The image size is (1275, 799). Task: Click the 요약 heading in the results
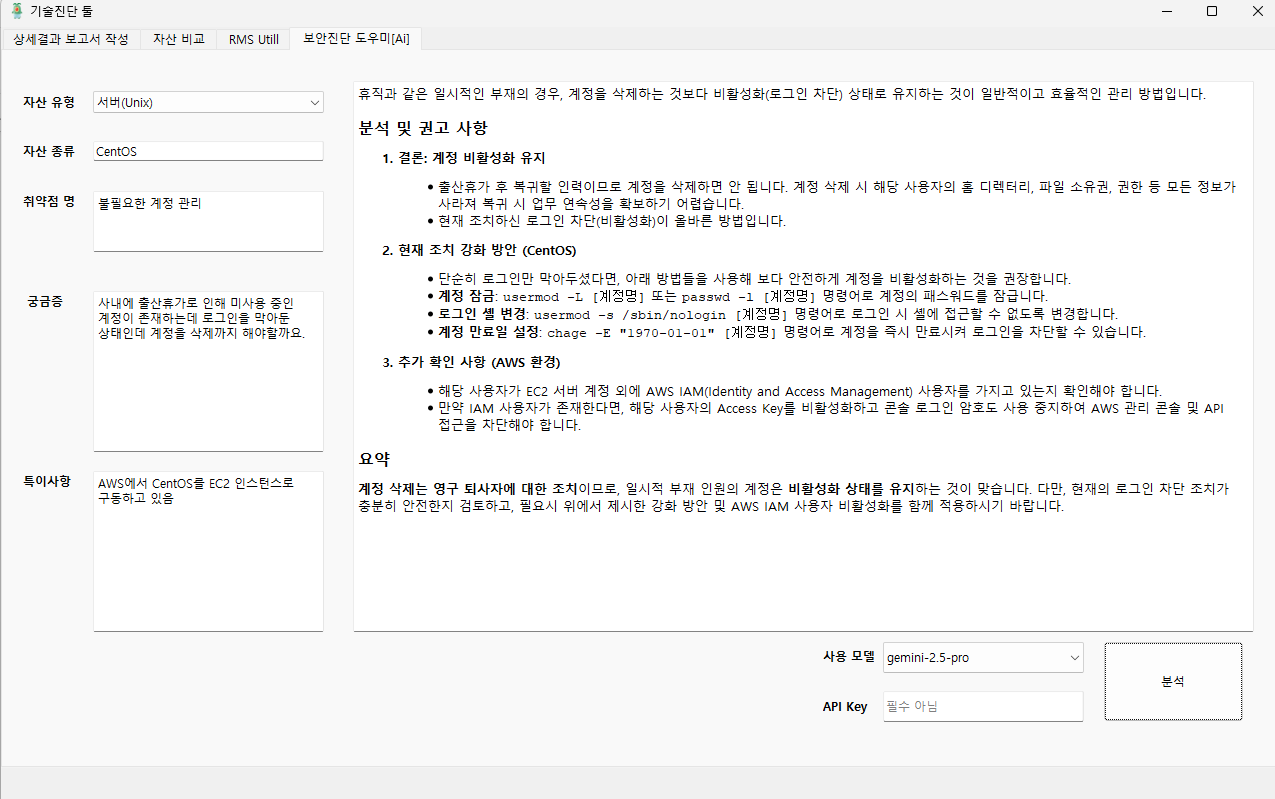374,459
